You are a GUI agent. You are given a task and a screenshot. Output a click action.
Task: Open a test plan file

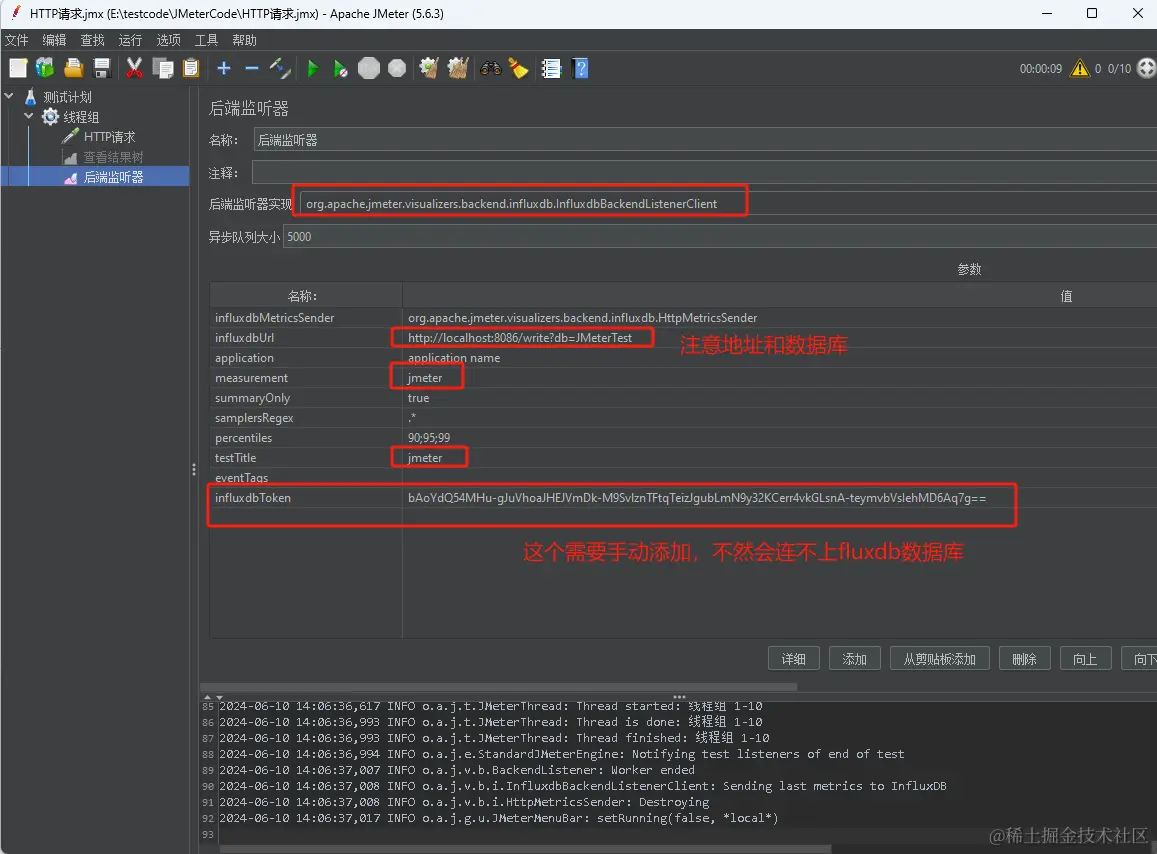click(74, 69)
